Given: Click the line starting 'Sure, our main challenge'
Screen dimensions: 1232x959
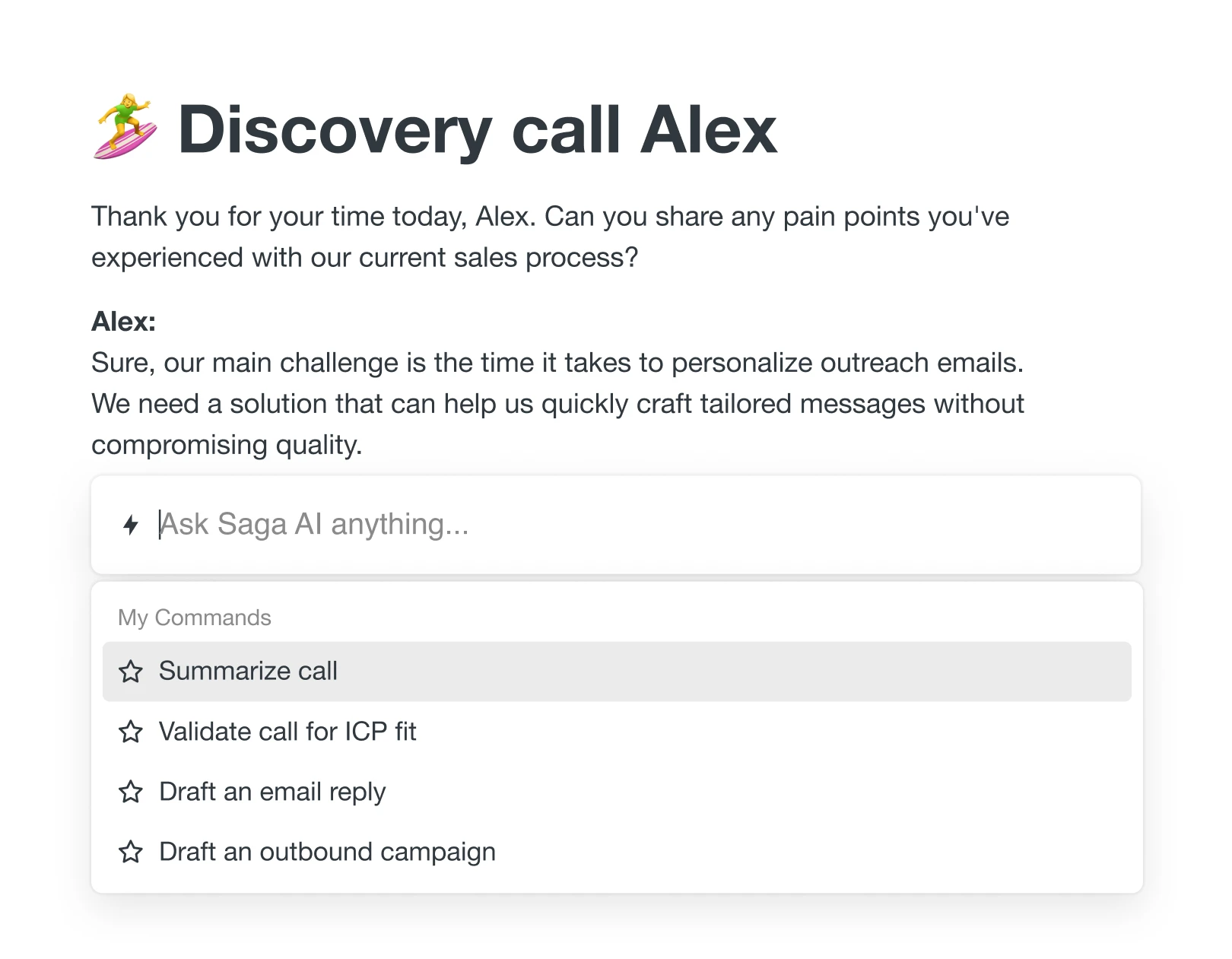Looking at the screenshot, I should (557, 363).
